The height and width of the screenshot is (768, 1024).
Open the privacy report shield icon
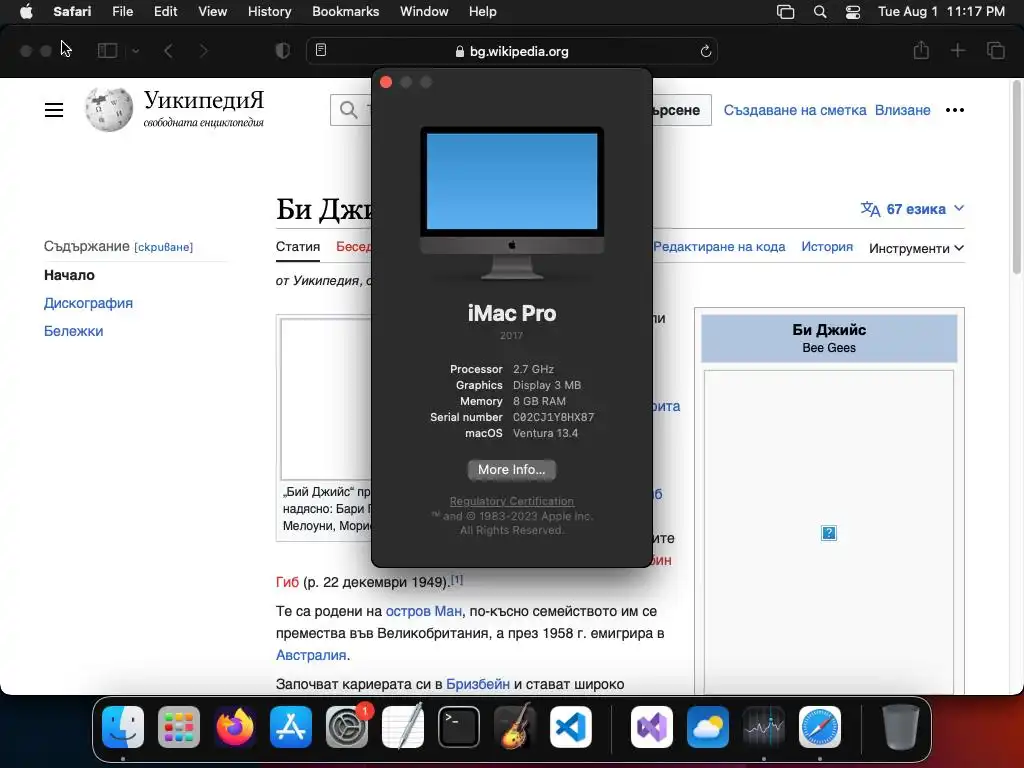(283, 51)
